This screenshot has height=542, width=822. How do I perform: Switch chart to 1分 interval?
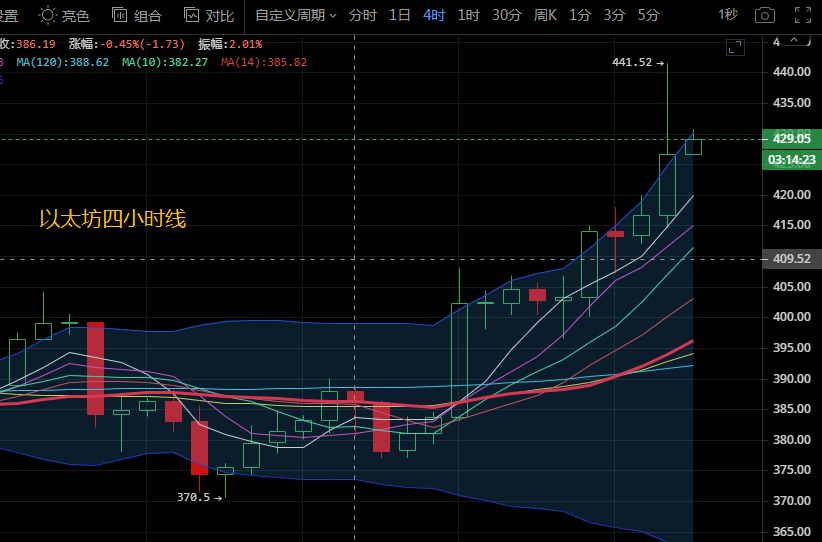click(x=579, y=15)
